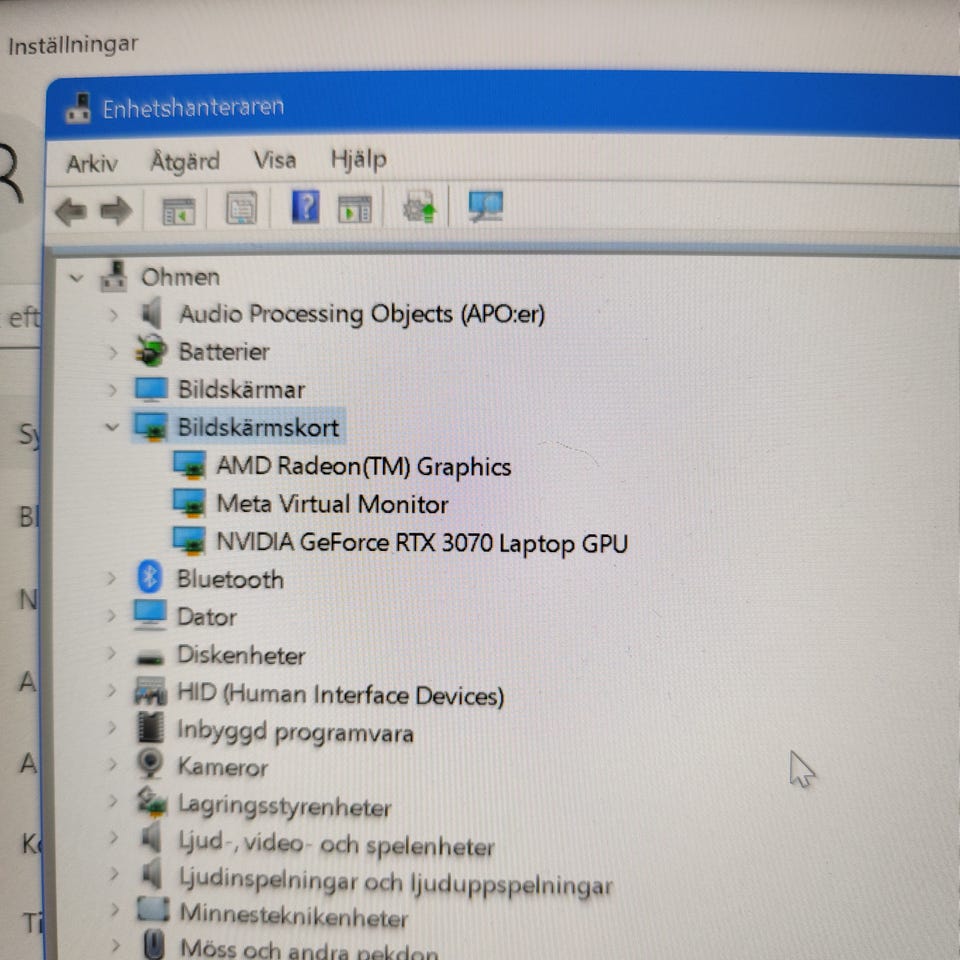
Task: Expand the Inbyggd programvara category
Action: click(x=112, y=728)
